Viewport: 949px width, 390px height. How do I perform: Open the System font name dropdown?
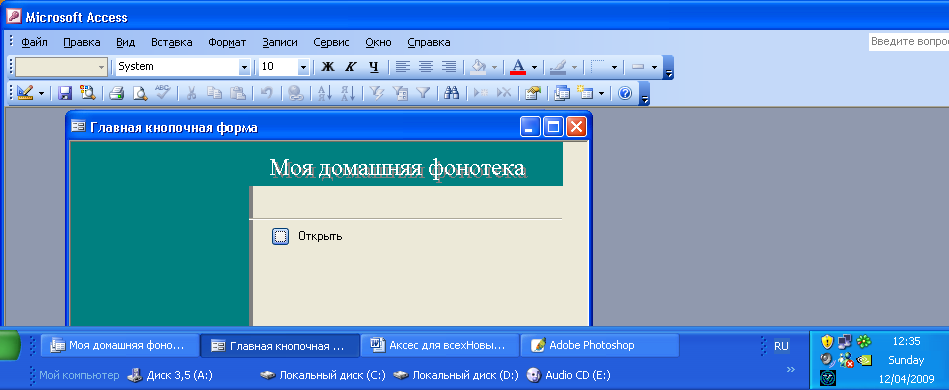(245, 67)
